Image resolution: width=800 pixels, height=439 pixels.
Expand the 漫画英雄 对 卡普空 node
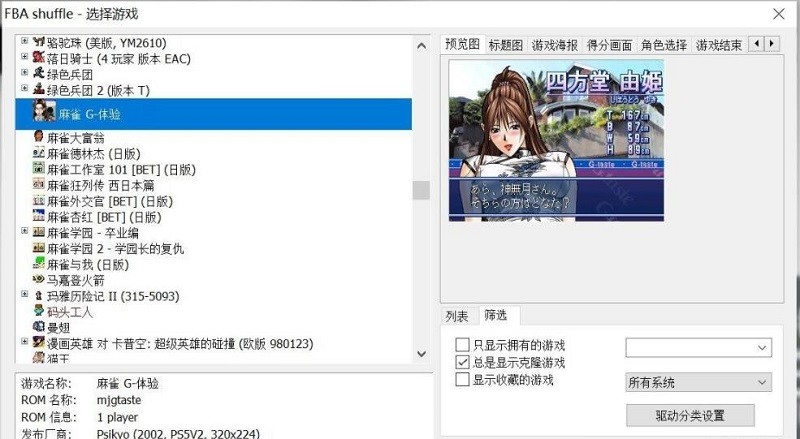[24, 341]
